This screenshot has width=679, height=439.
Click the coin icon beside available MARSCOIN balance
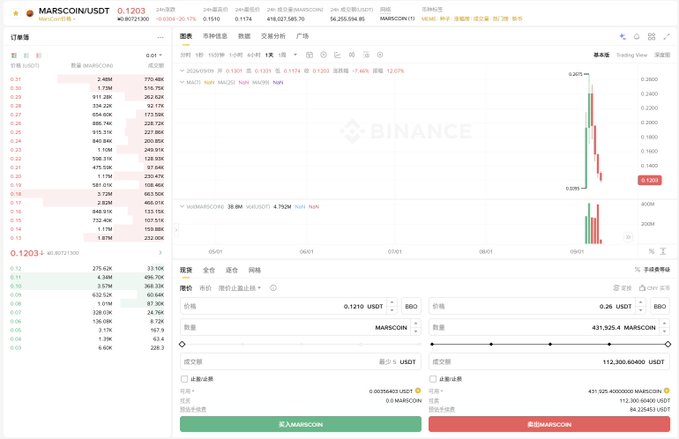point(666,391)
